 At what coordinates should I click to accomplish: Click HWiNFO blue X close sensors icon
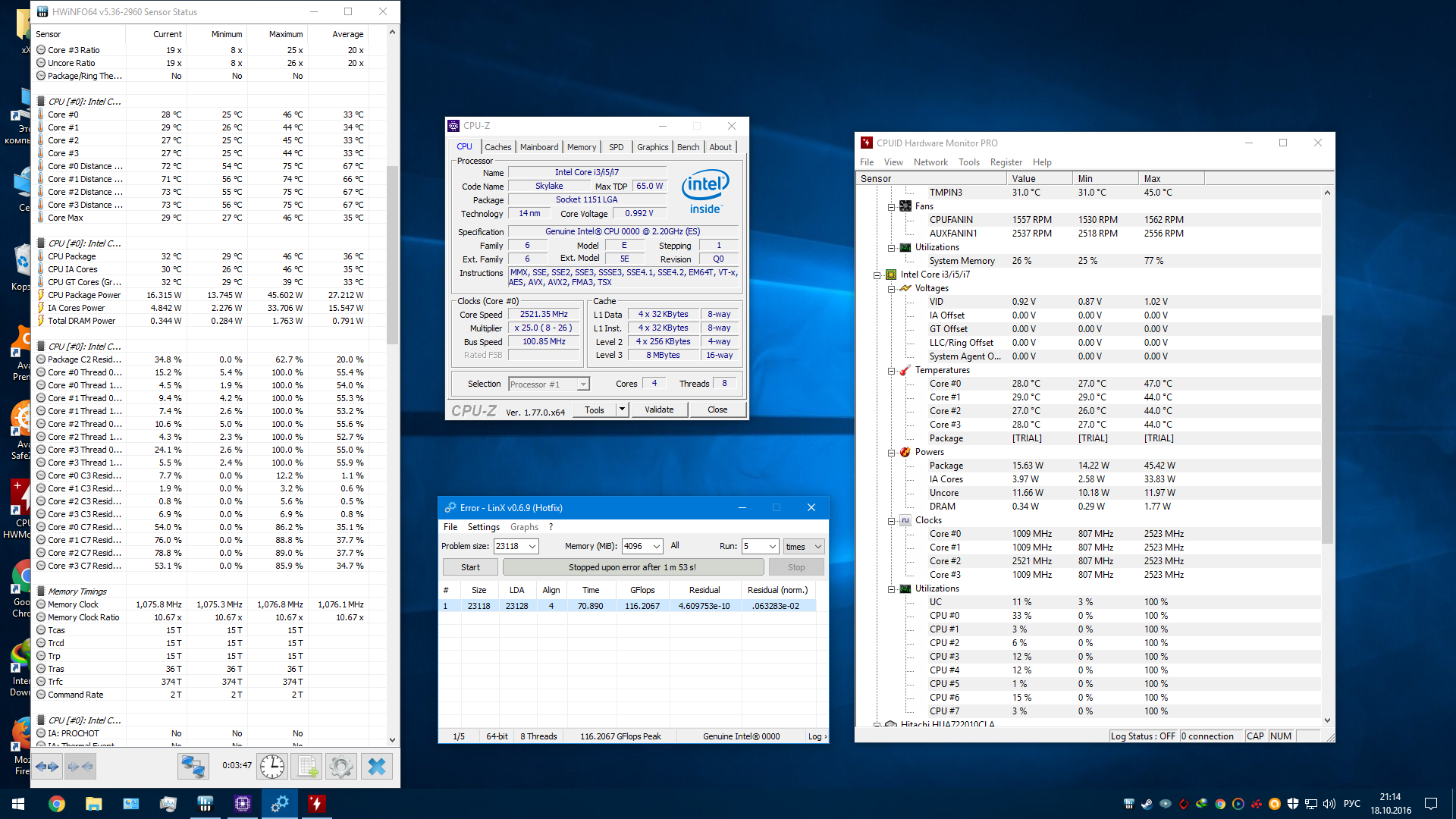coord(377,767)
